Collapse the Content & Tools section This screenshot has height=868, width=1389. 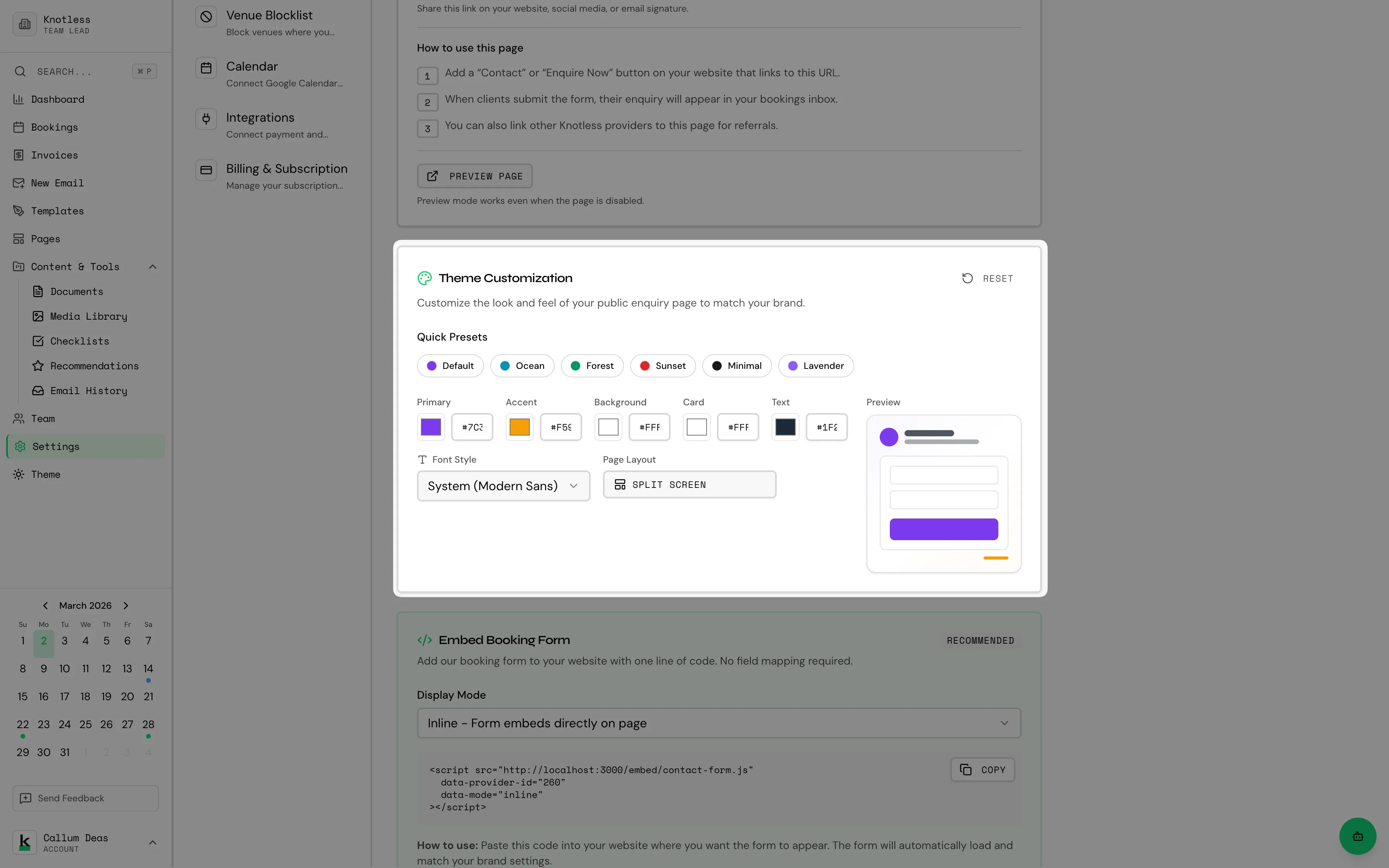click(x=152, y=266)
